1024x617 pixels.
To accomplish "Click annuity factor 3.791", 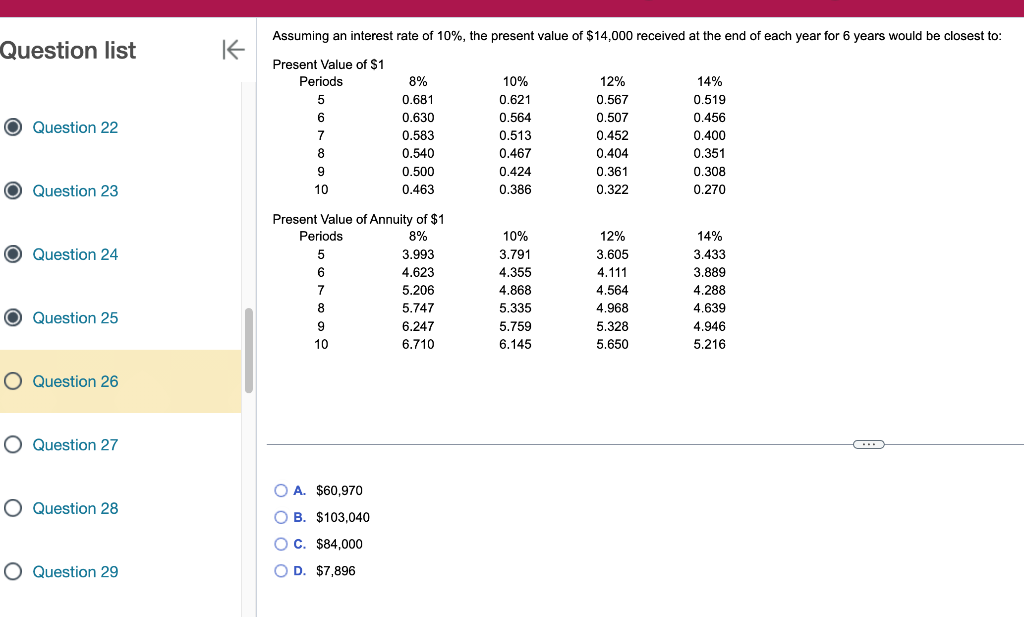I will tap(515, 255).
